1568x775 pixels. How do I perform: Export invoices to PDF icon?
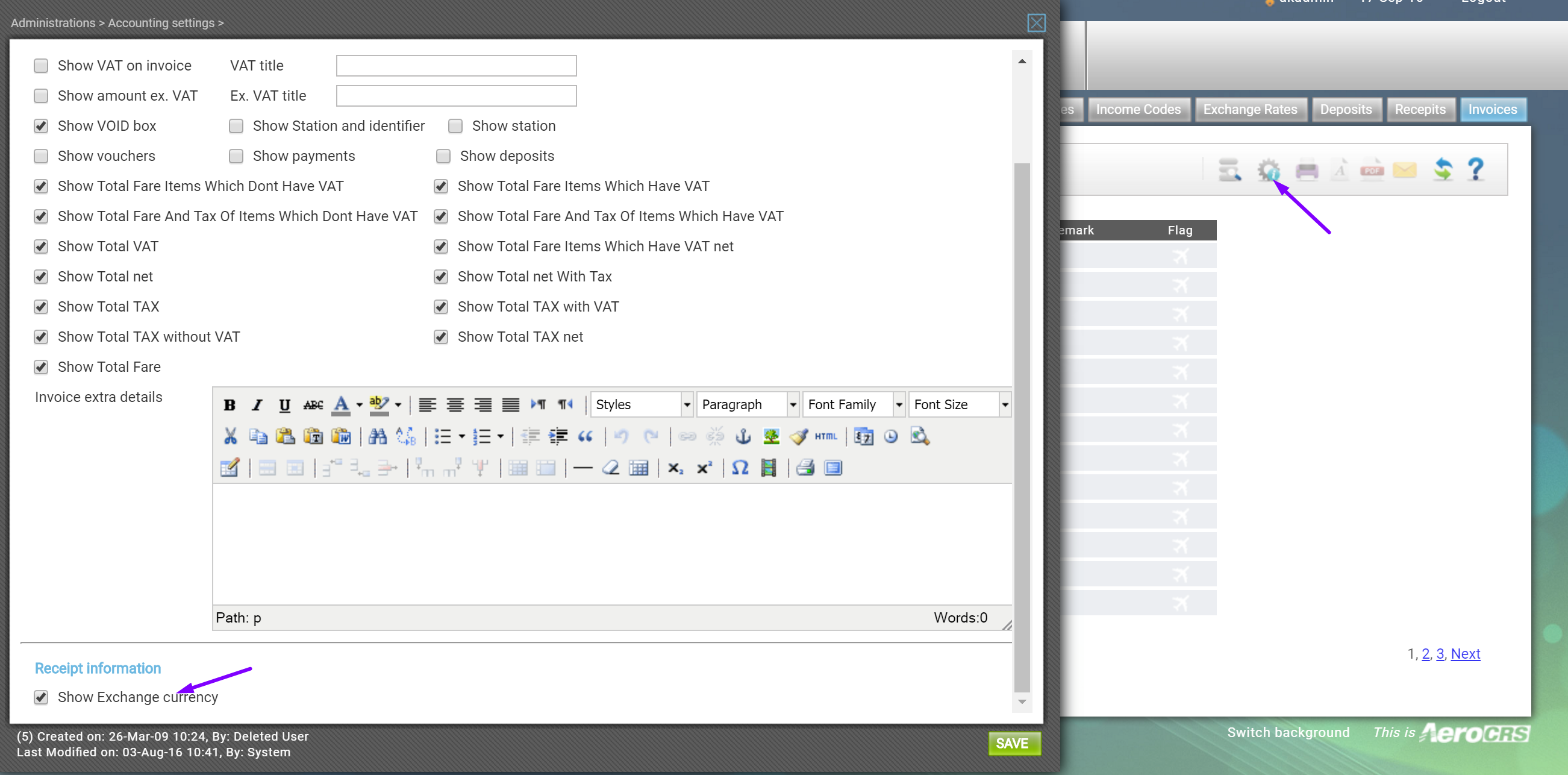click(x=1372, y=170)
